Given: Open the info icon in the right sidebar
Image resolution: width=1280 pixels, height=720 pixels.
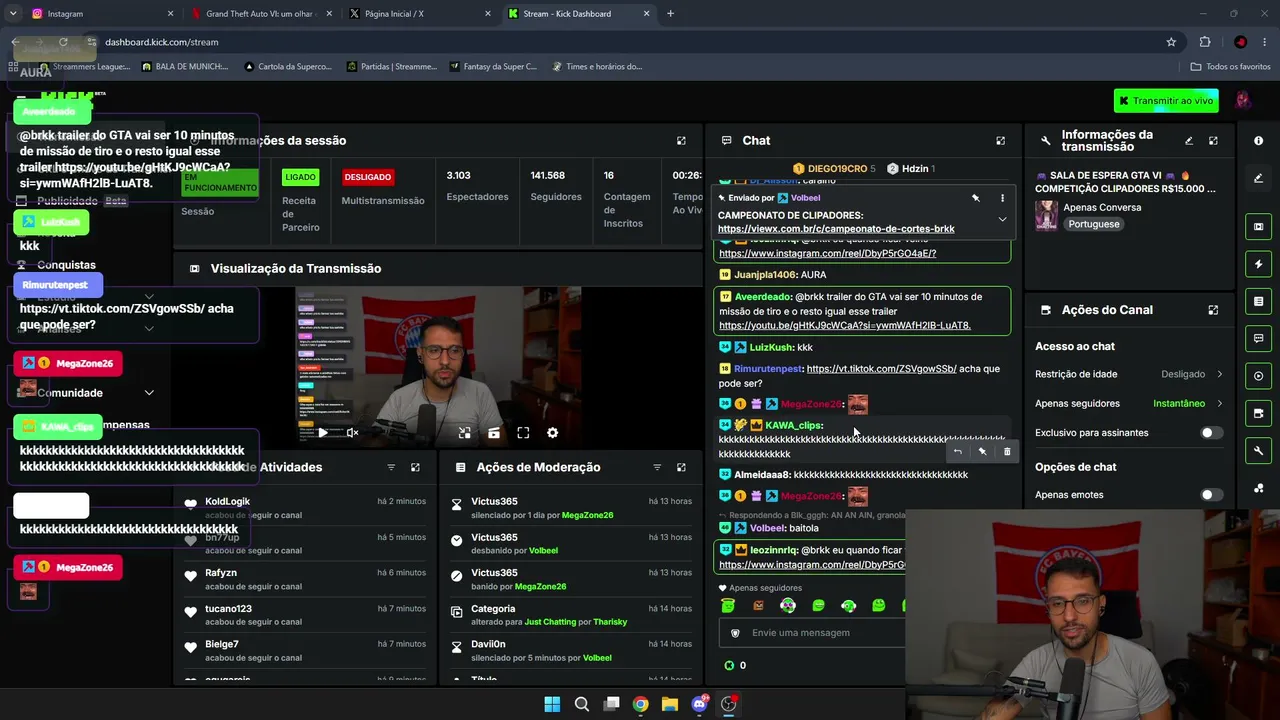Looking at the screenshot, I should tap(1258, 141).
